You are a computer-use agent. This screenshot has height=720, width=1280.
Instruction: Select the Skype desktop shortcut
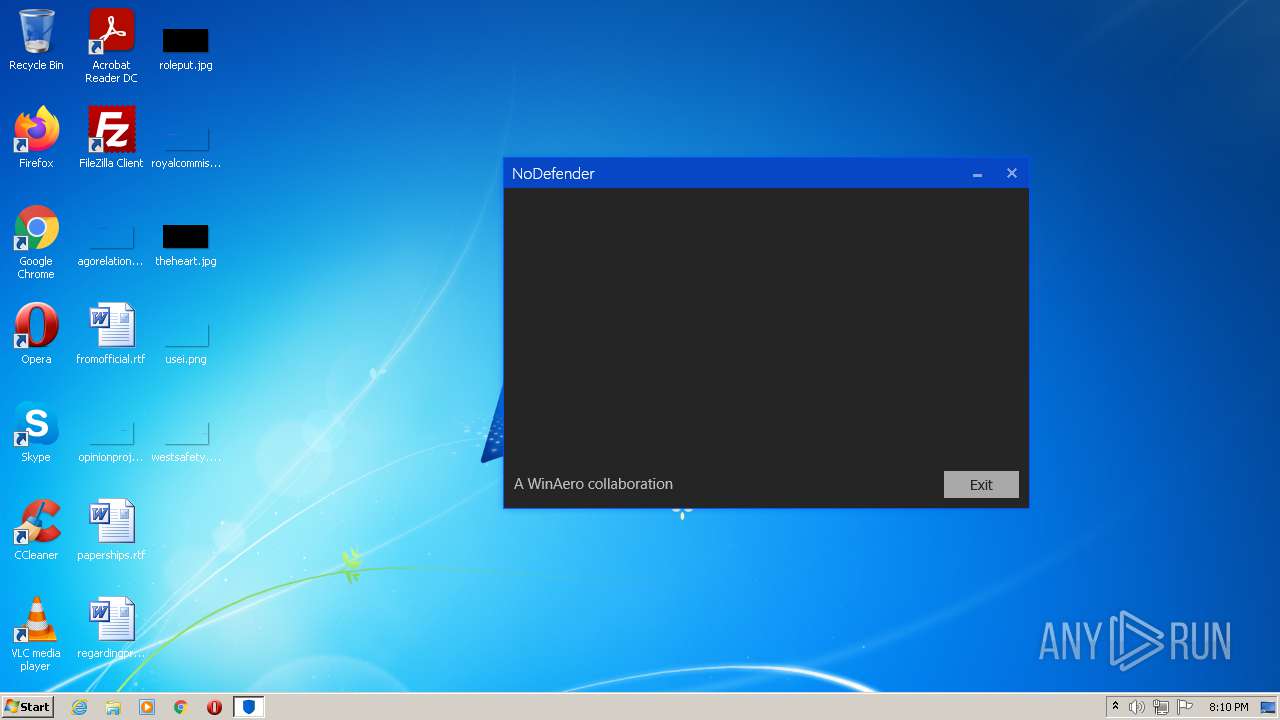[36, 432]
